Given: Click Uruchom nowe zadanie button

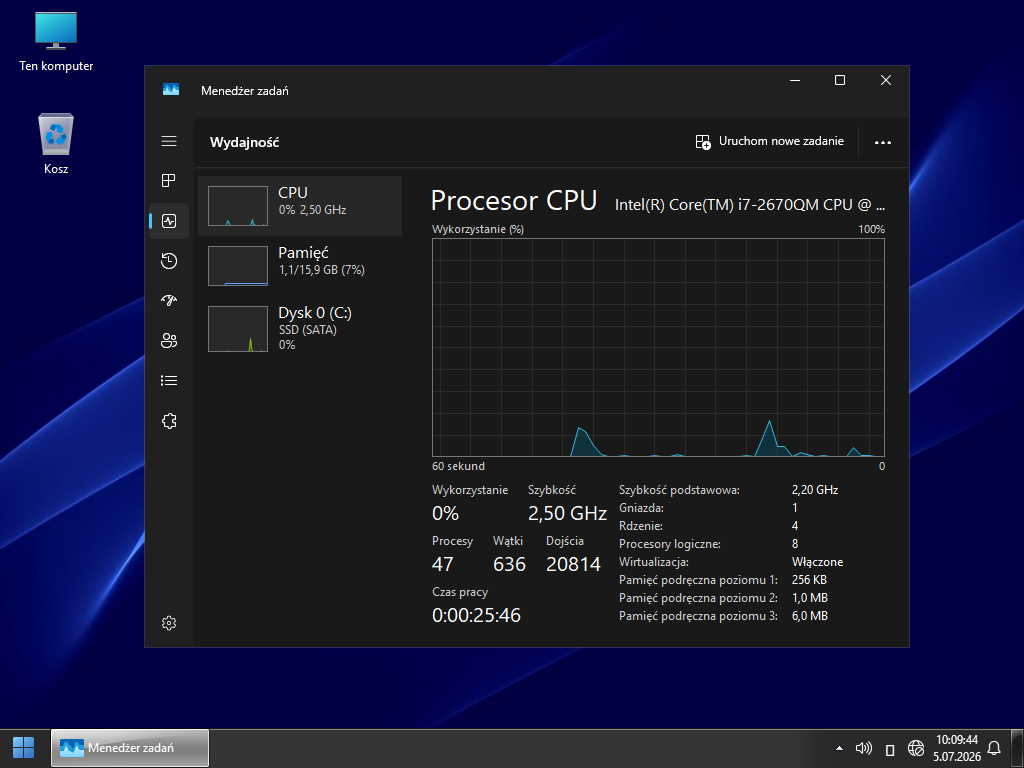Looking at the screenshot, I should click(770, 142).
